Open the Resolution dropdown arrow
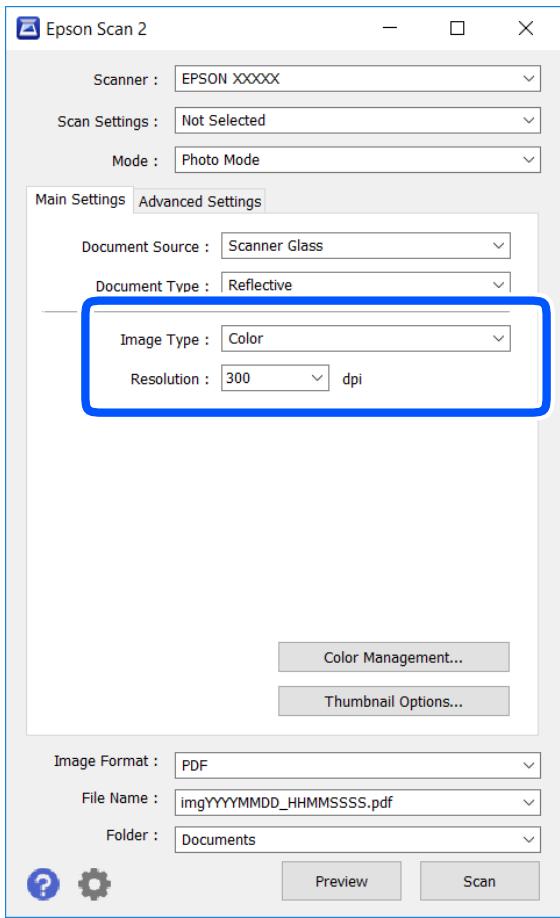 pyautogui.click(x=317, y=378)
